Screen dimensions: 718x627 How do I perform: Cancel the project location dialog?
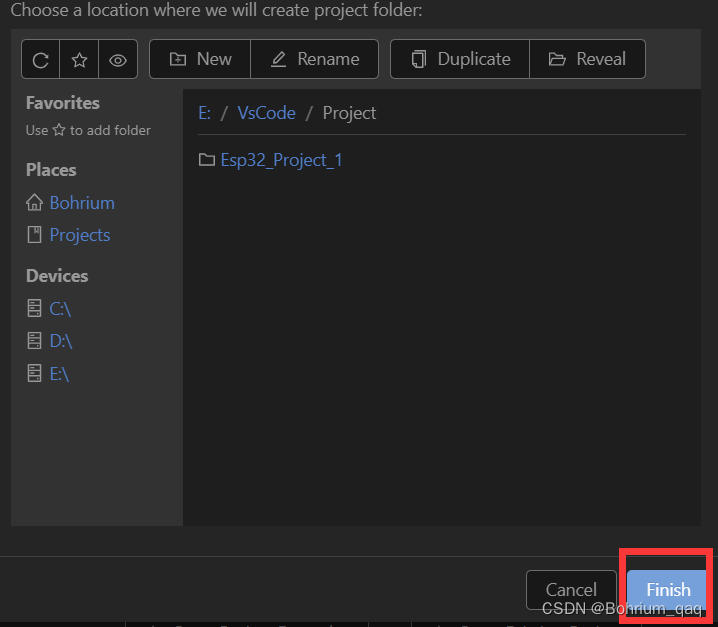point(571,589)
